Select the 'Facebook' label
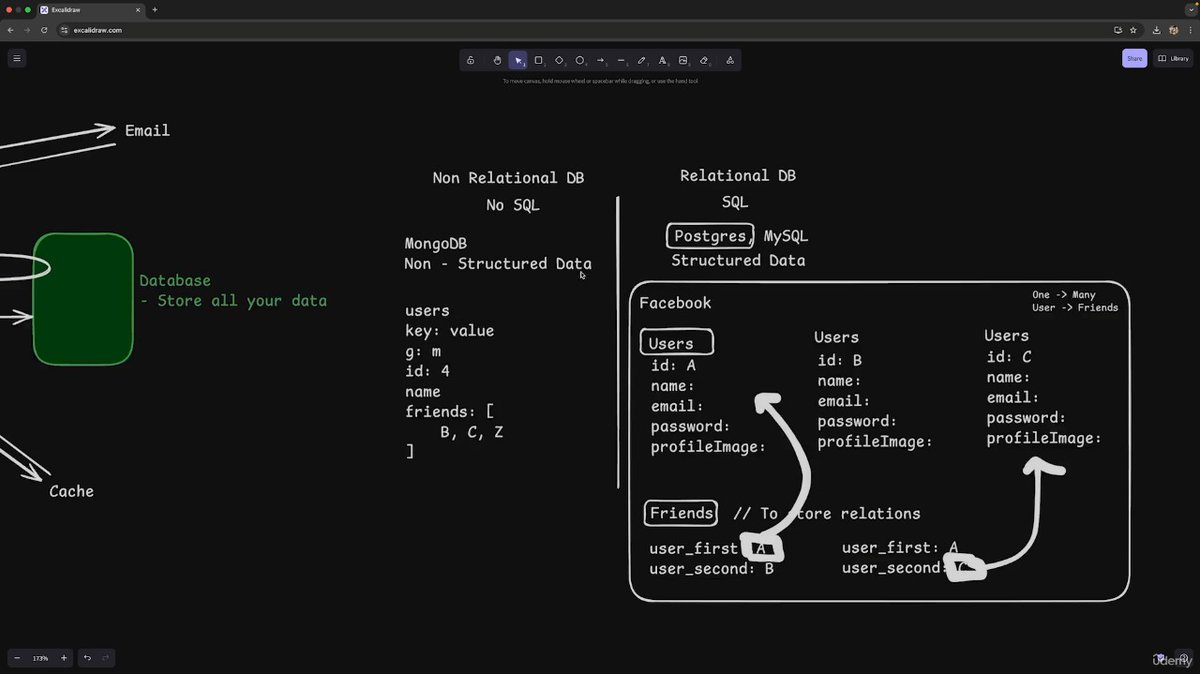Screen dimensions: 1200x674 tap(675, 303)
